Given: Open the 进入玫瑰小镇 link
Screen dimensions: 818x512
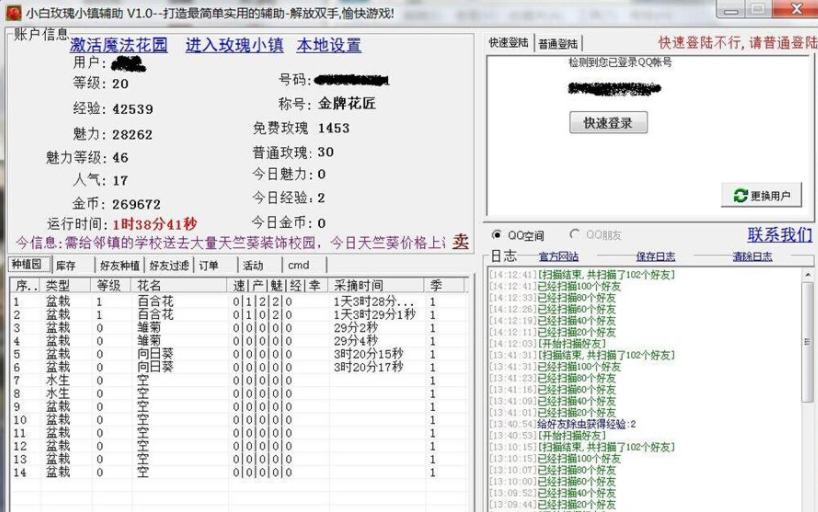Looking at the screenshot, I should [x=234, y=46].
